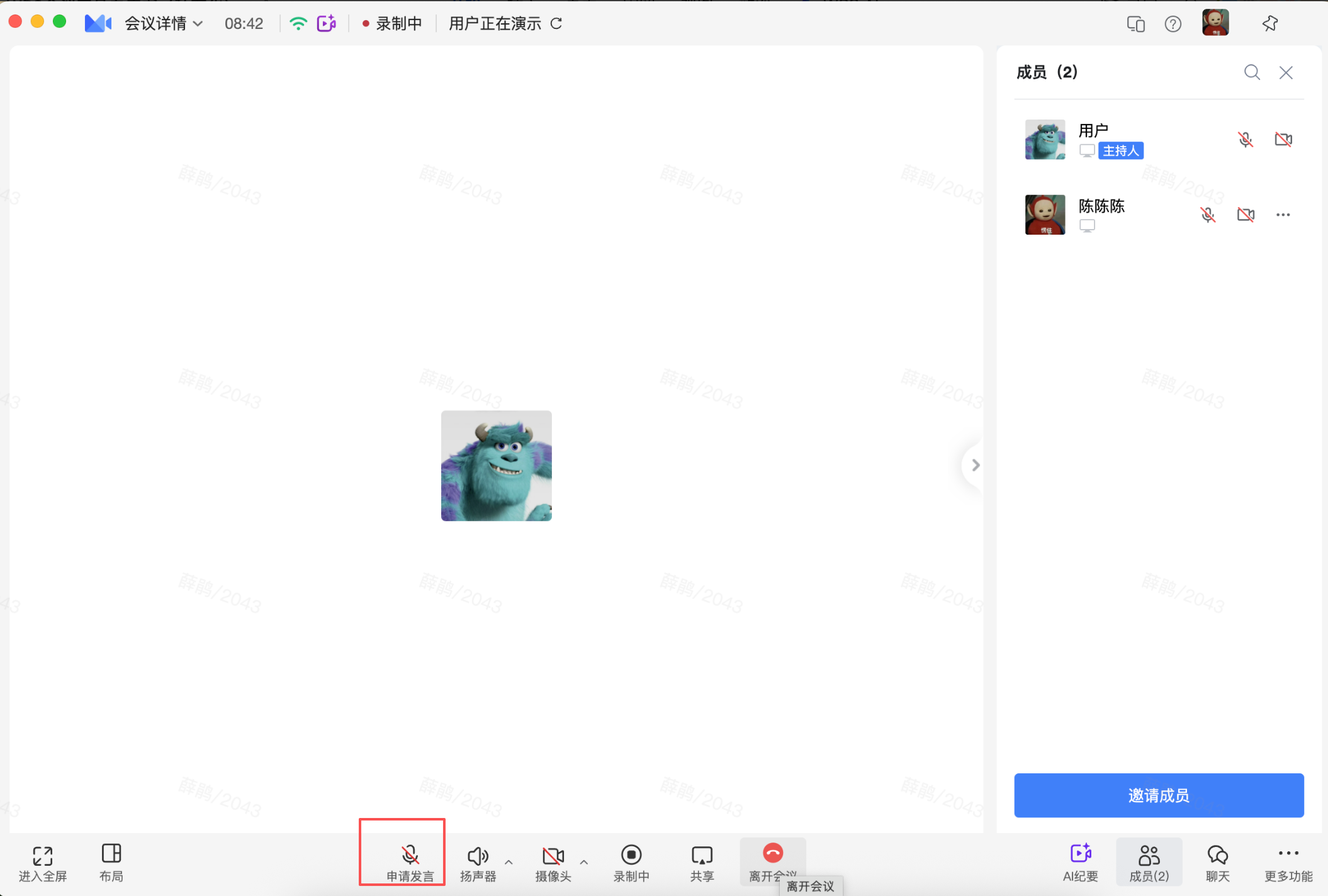Click the 主持人 badge

(1121, 151)
